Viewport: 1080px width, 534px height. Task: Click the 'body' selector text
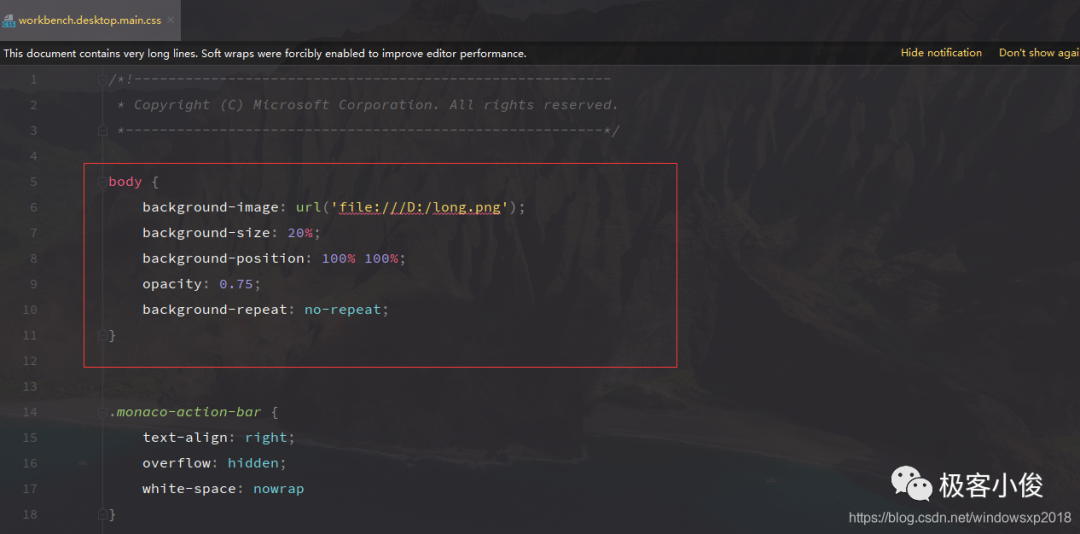pos(125,182)
